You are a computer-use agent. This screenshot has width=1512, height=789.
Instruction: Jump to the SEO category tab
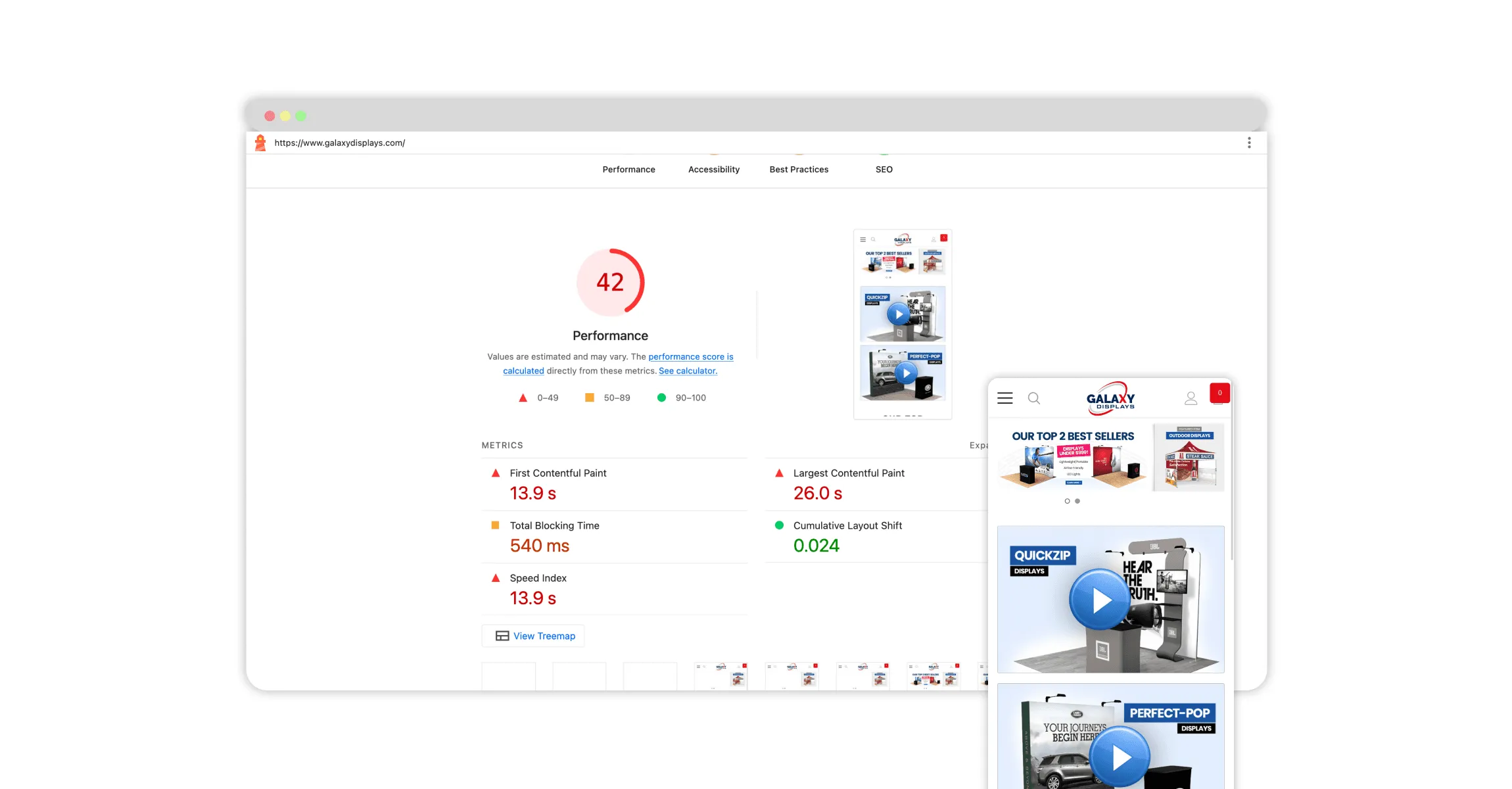pos(884,169)
